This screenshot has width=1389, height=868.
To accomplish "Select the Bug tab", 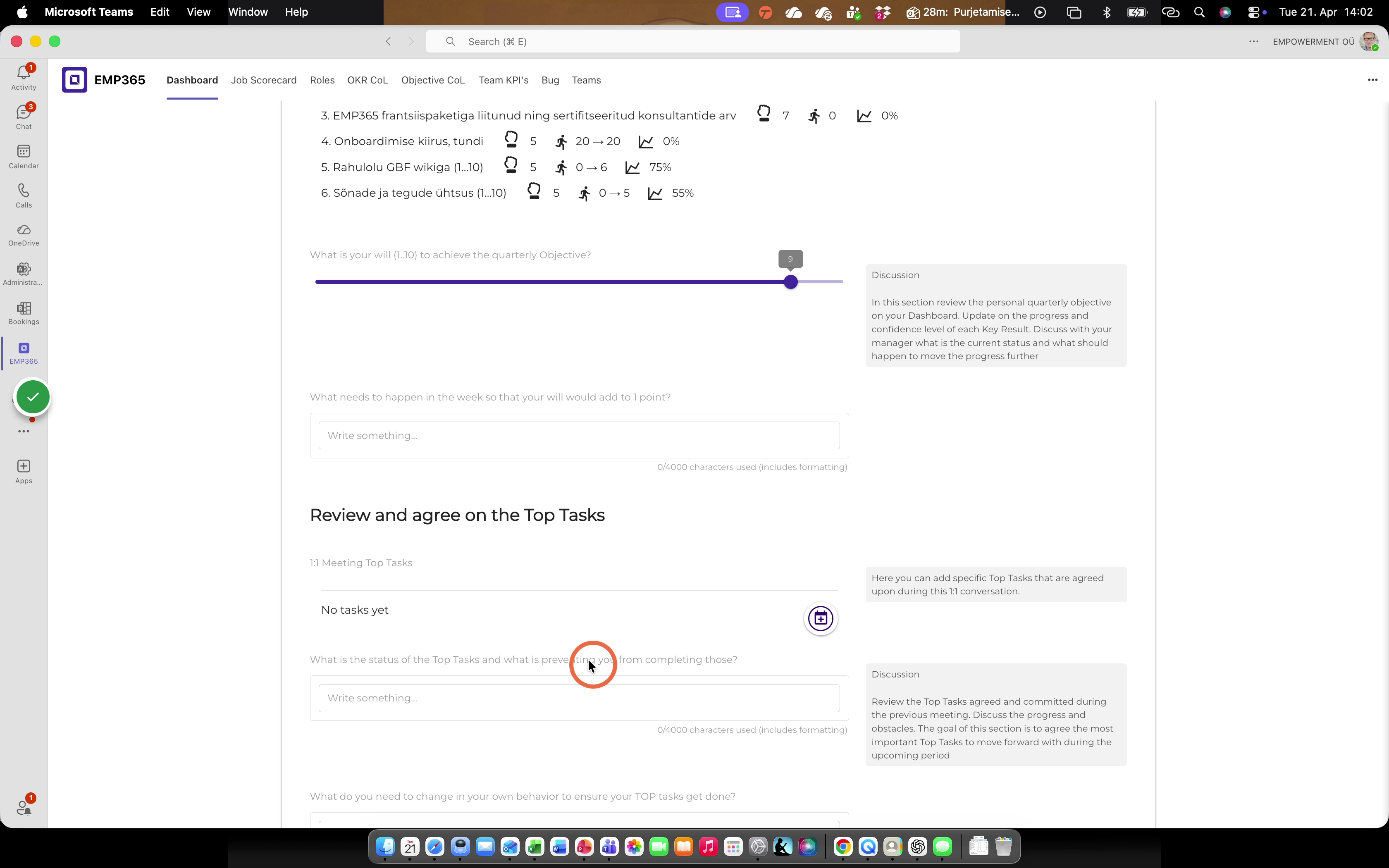I will 550,80.
